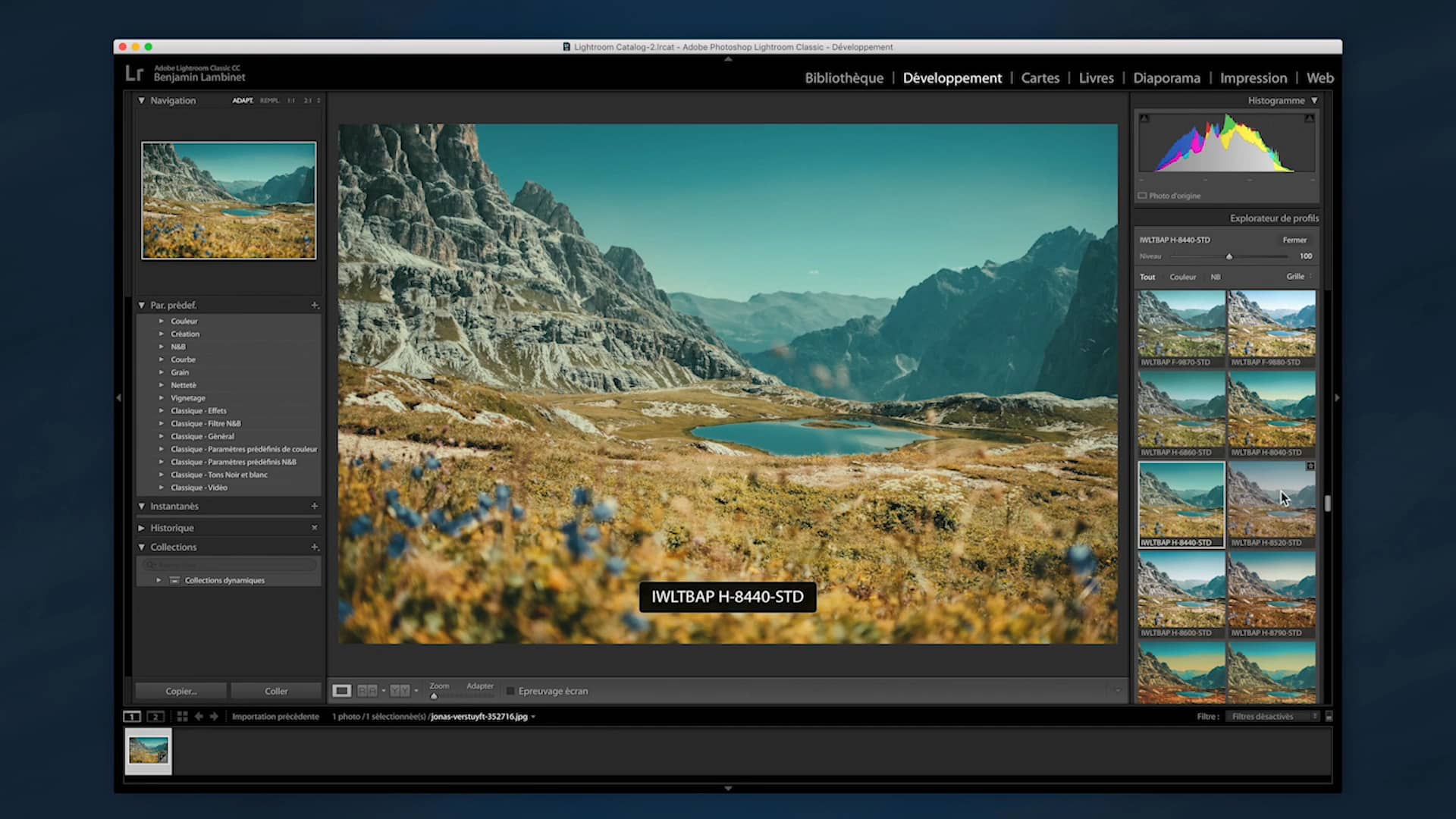Enable Epreuvage écran checkbox
Image resolution: width=1456 pixels, height=819 pixels.
pos(510,691)
